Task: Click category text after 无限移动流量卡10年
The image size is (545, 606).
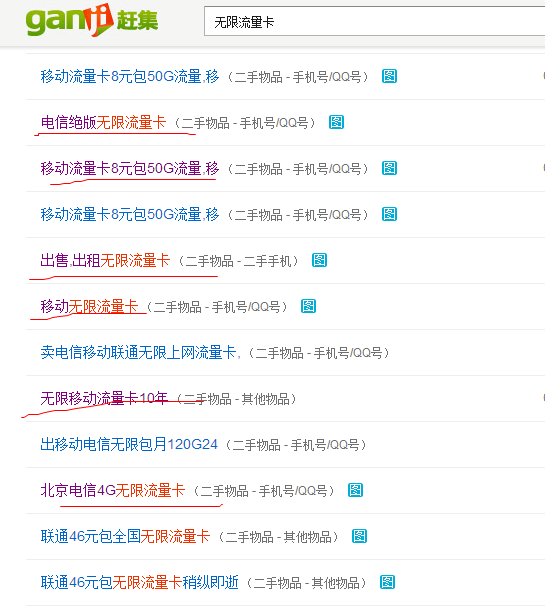Action: pyautogui.click(x=237, y=399)
